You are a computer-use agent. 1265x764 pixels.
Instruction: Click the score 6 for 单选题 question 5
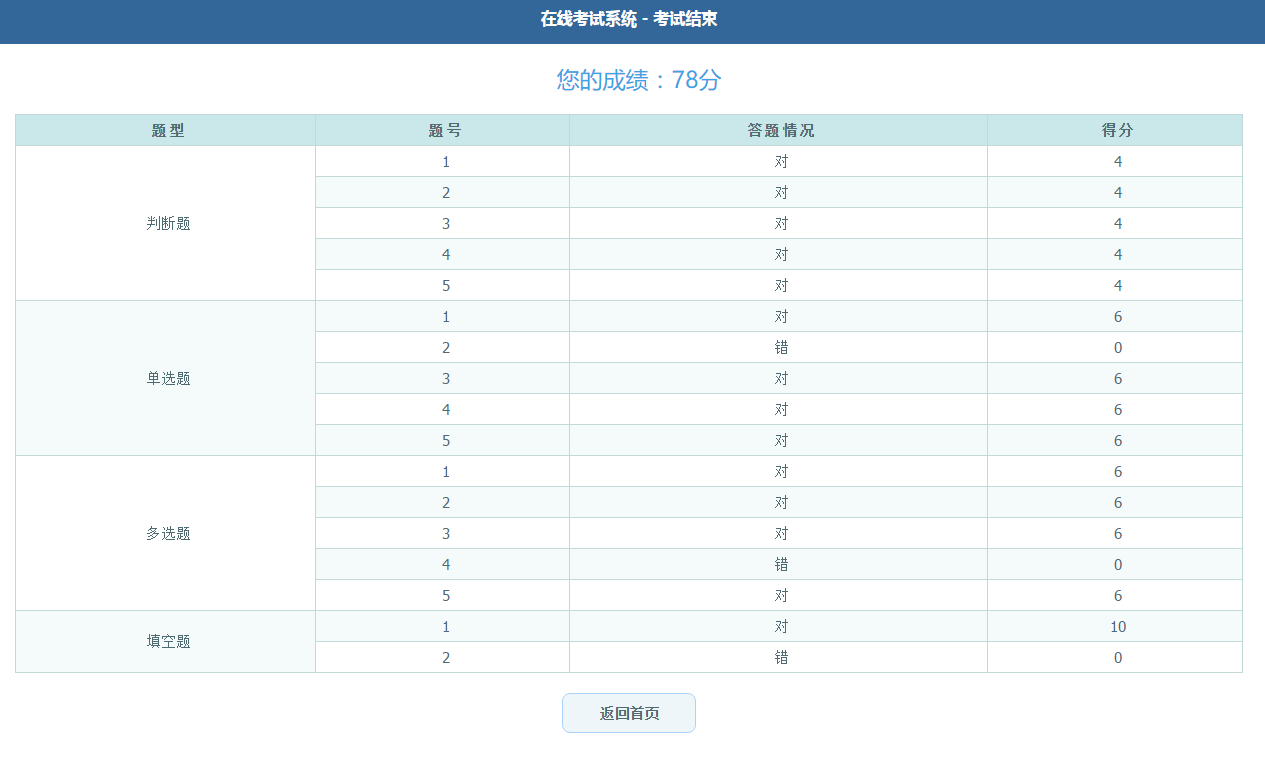pyautogui.click(x=1117, y=440)
